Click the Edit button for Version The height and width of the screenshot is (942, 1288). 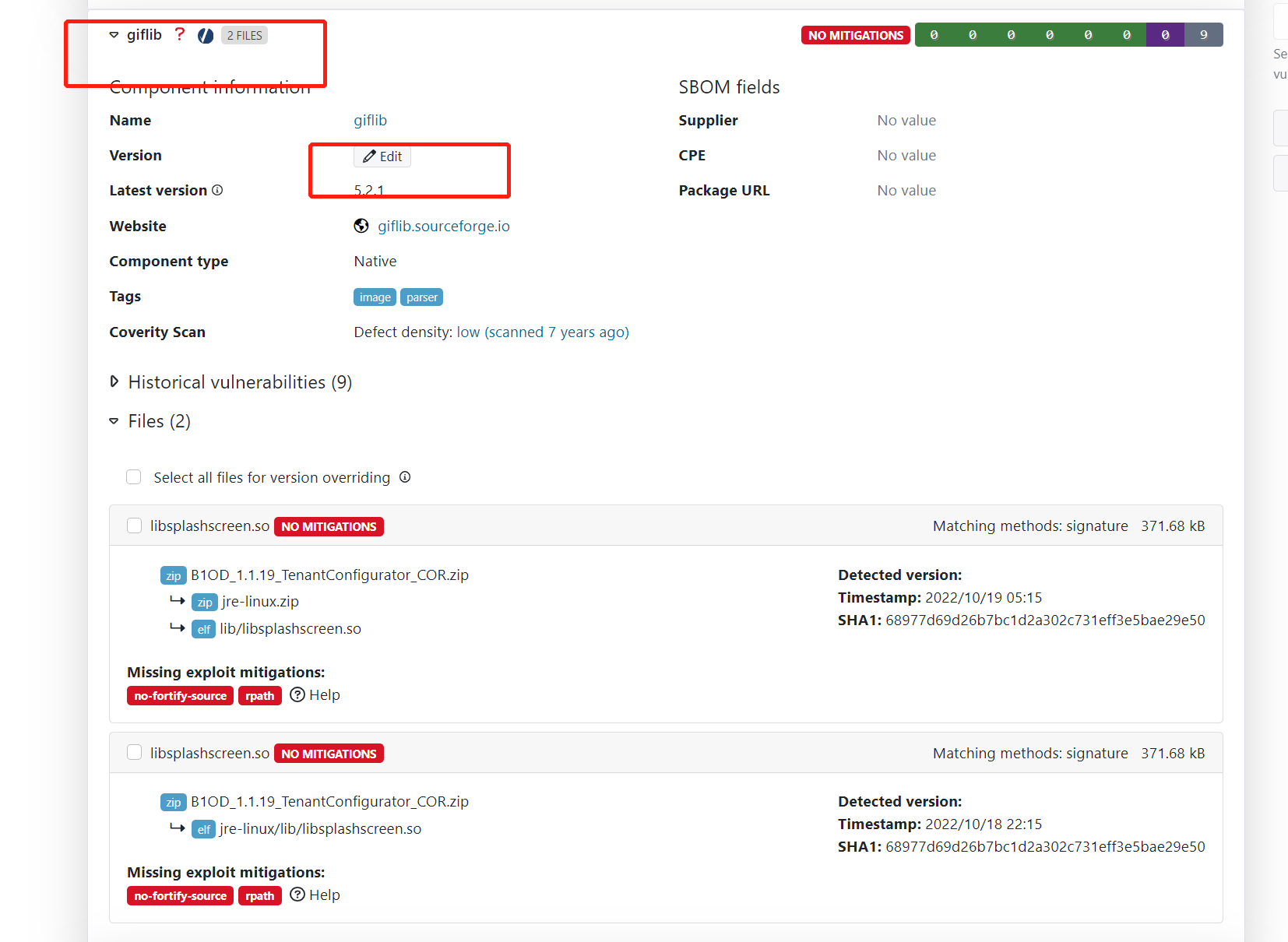(x=382, y=156)
